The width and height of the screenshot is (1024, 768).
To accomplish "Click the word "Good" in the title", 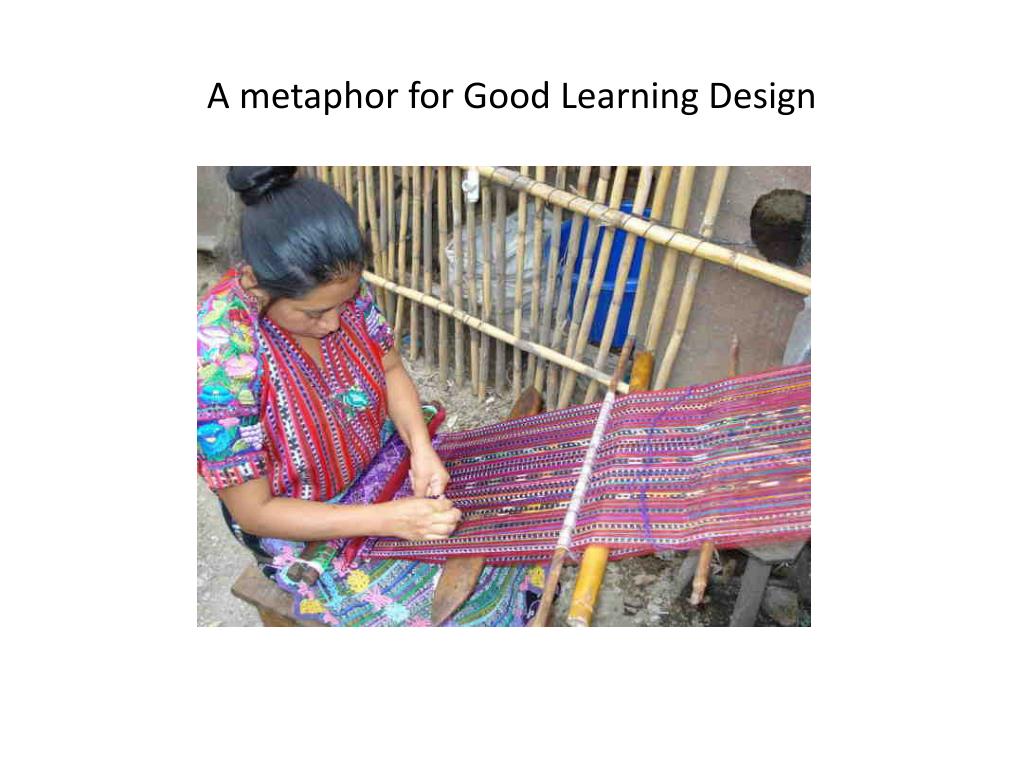I will pyautogui.click(x=507, y=97).
